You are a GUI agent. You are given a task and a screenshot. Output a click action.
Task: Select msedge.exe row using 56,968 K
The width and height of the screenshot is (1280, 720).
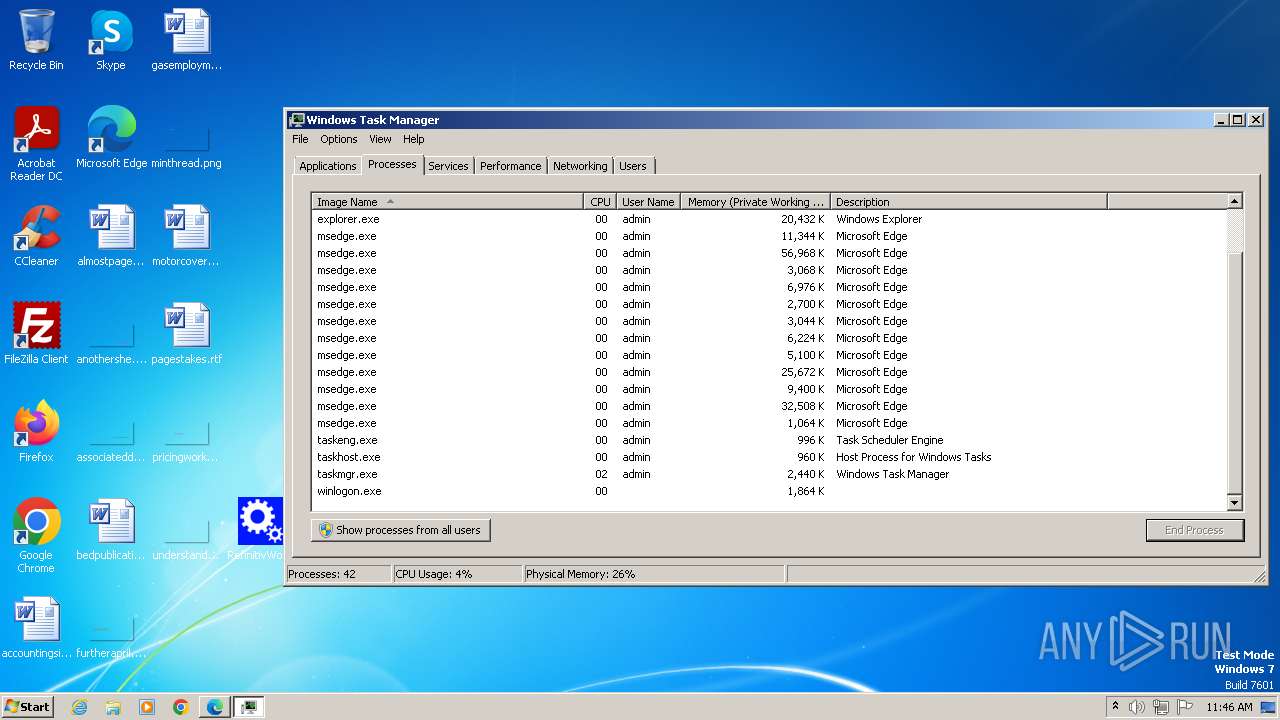click(768, 253)
